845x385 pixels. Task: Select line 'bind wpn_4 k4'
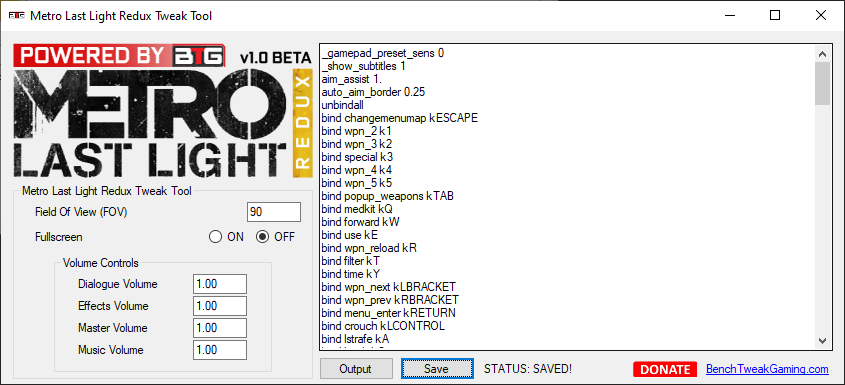coord(357,170)
